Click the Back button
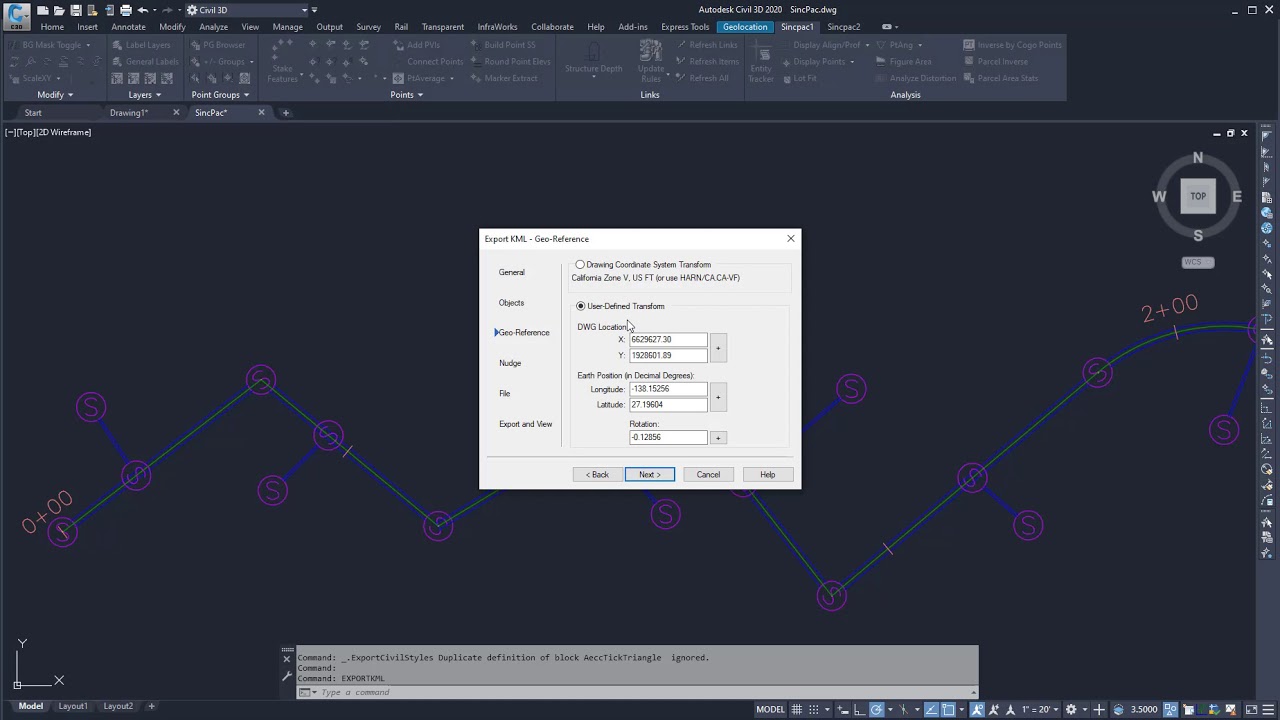Viewport: 1280px width, 720px height. tap(597, 475)
